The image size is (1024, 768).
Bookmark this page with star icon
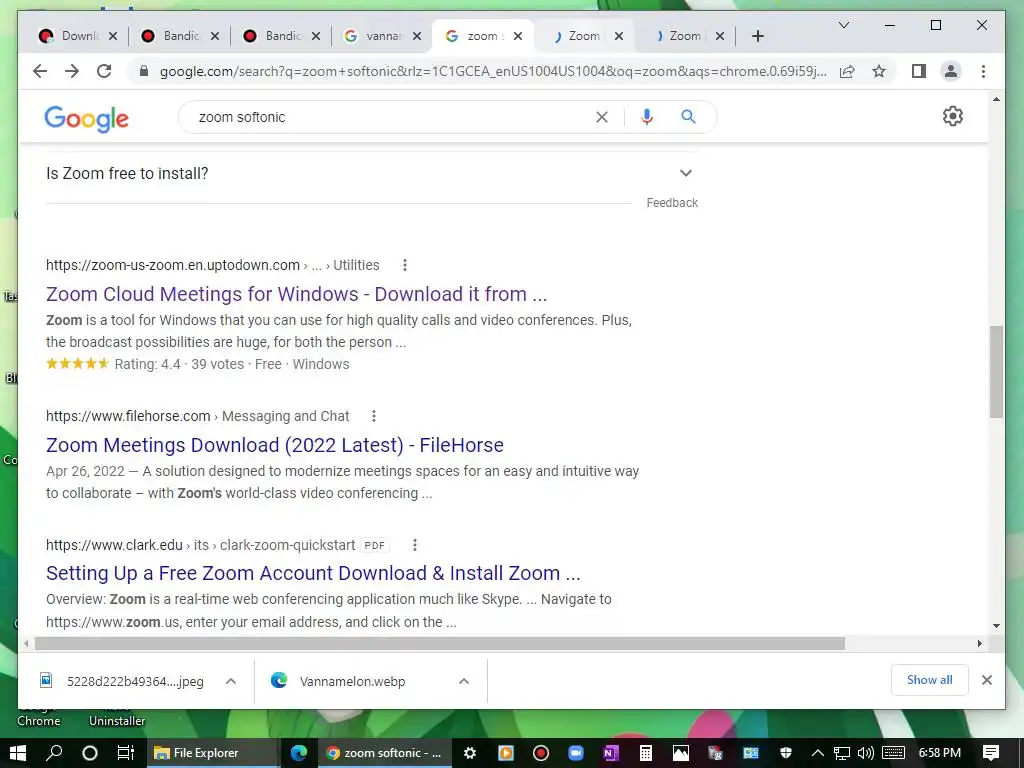point(879,71)
